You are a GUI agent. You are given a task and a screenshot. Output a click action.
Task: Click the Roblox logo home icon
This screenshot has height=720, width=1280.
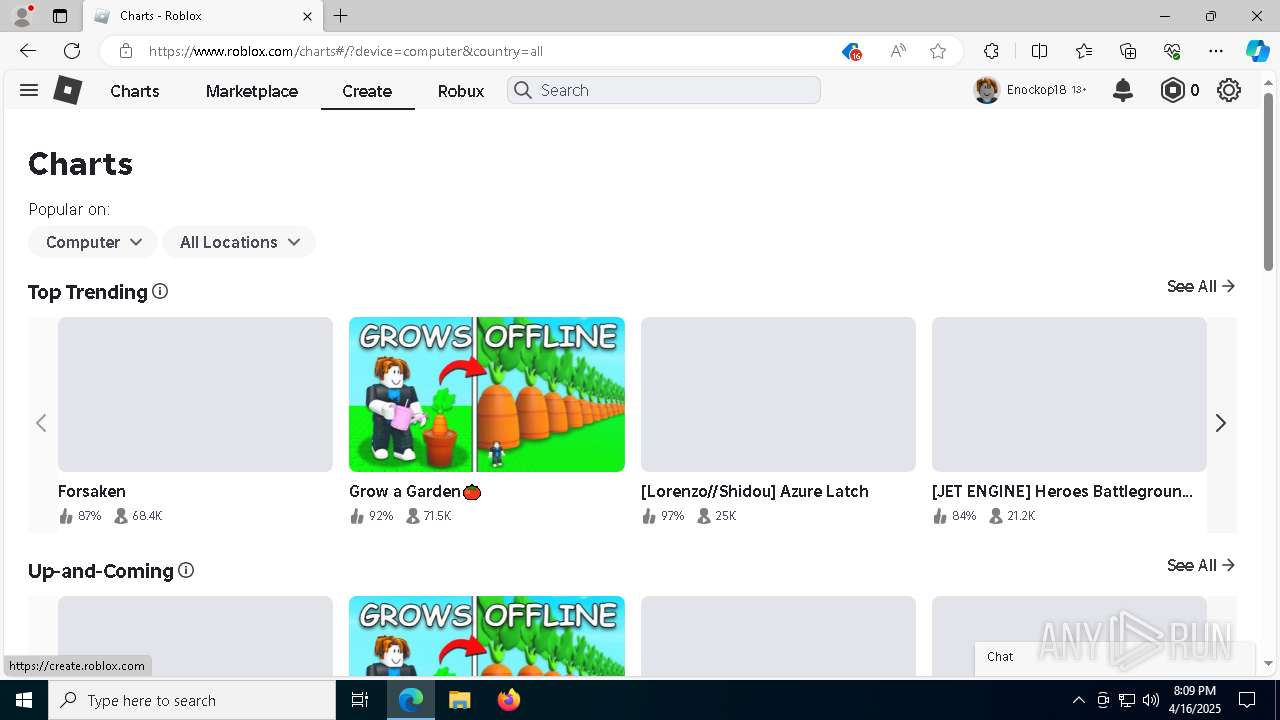click(67, 90)
